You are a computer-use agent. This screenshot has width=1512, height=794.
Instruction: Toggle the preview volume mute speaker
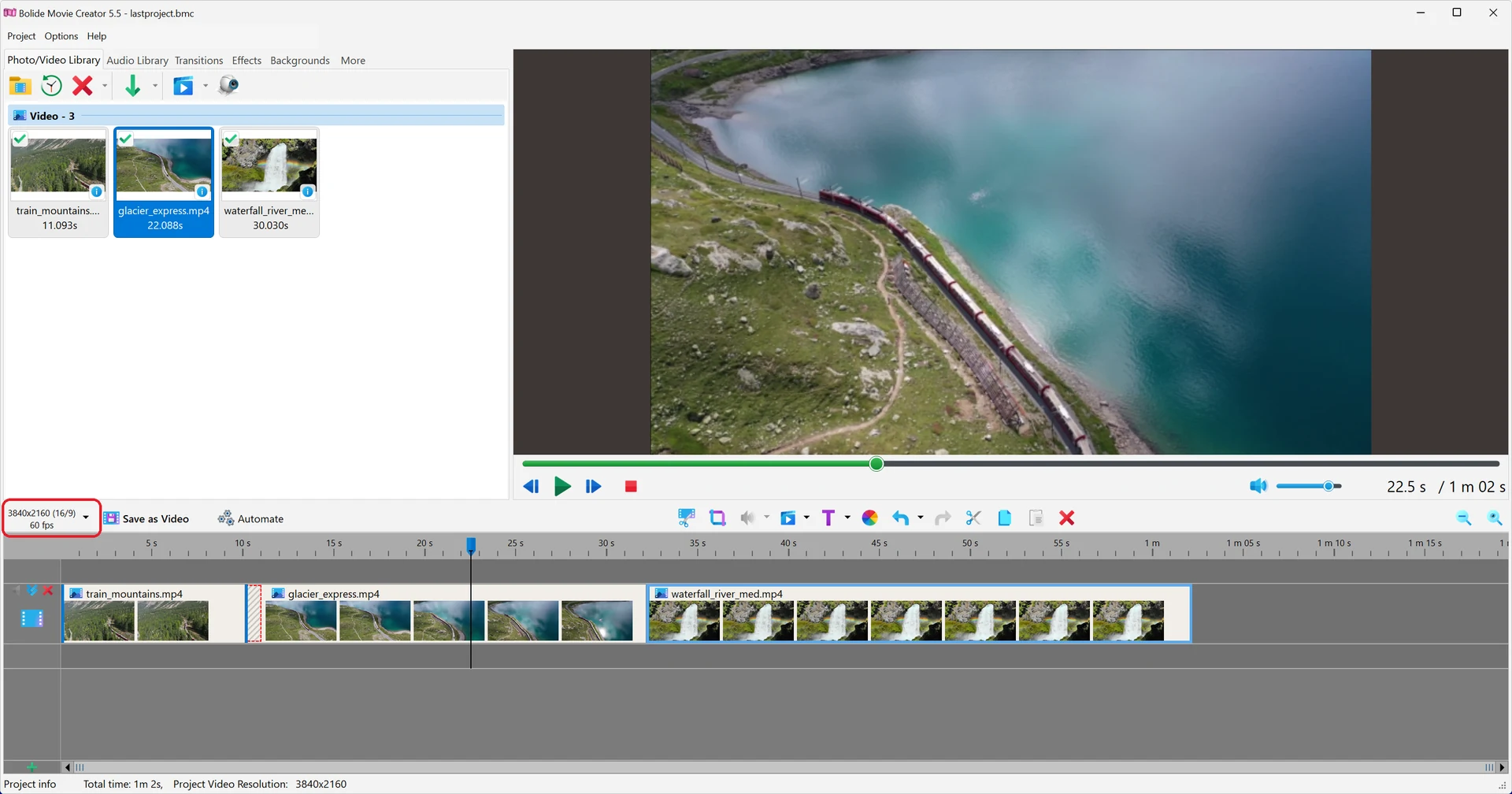click(x=1258, y=486)
